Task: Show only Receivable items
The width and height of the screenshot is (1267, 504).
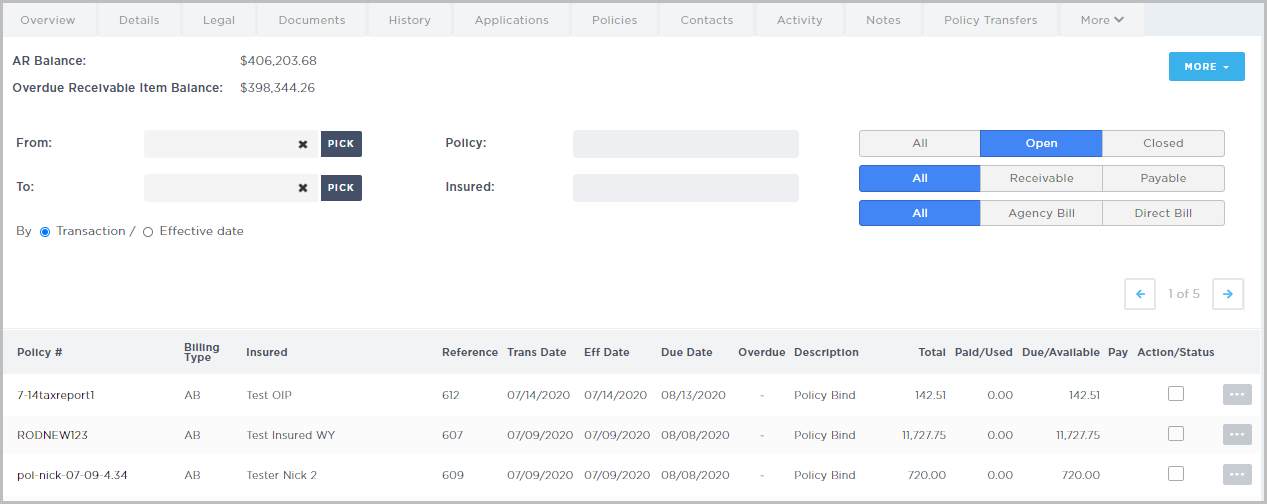Action: pos(1041,178)
